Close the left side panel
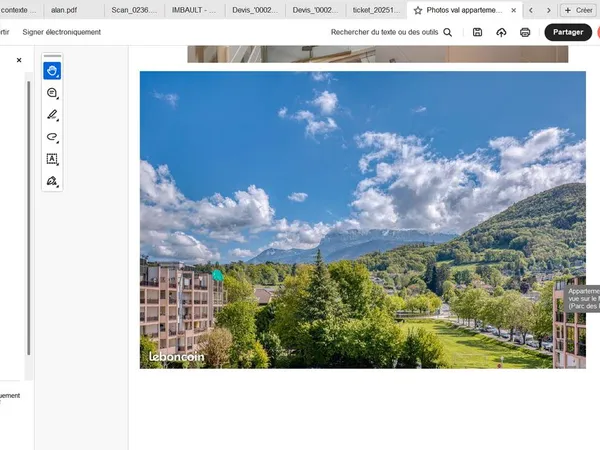 tap(19, 60)
